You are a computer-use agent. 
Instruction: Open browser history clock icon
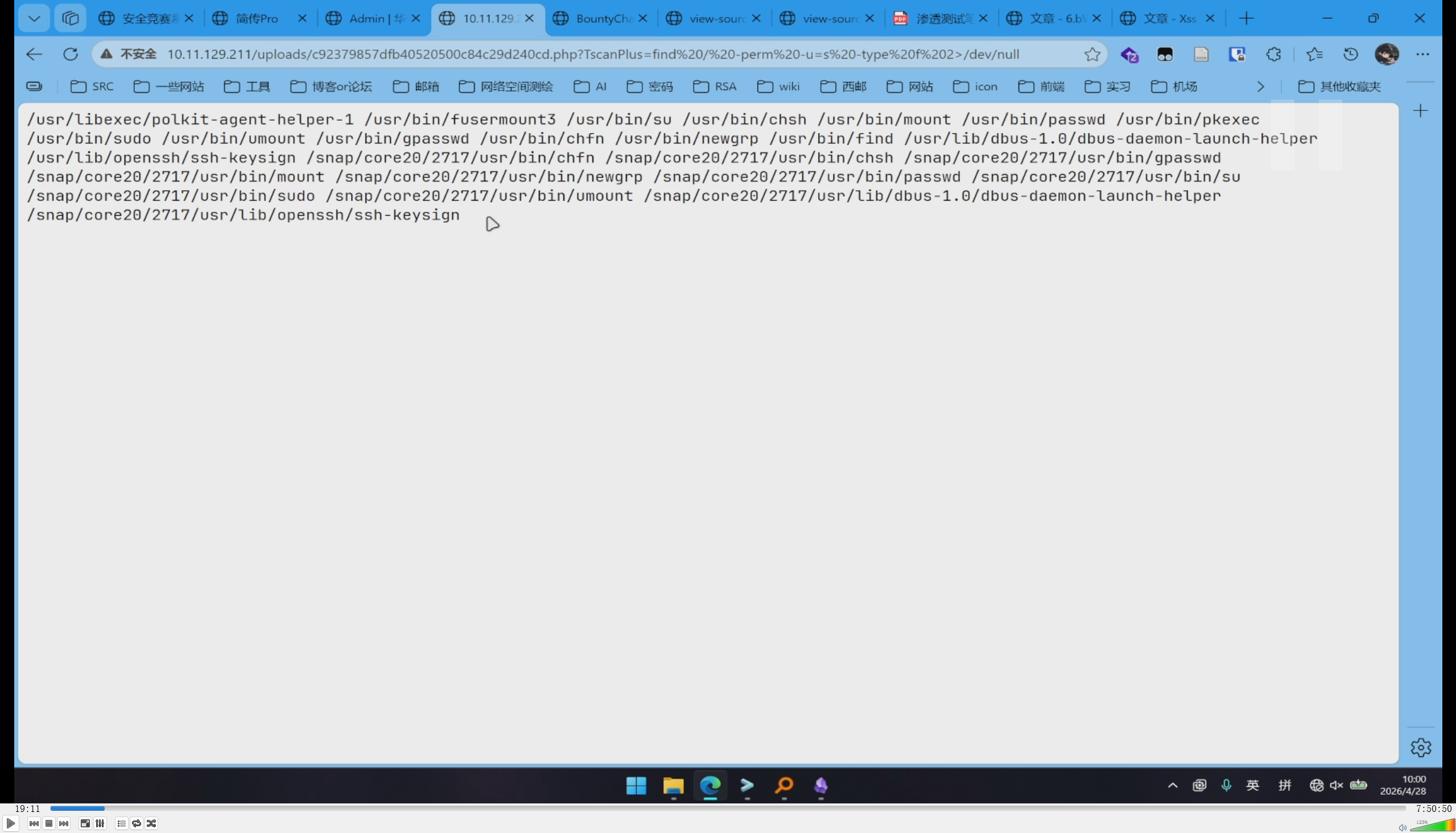1350,55
